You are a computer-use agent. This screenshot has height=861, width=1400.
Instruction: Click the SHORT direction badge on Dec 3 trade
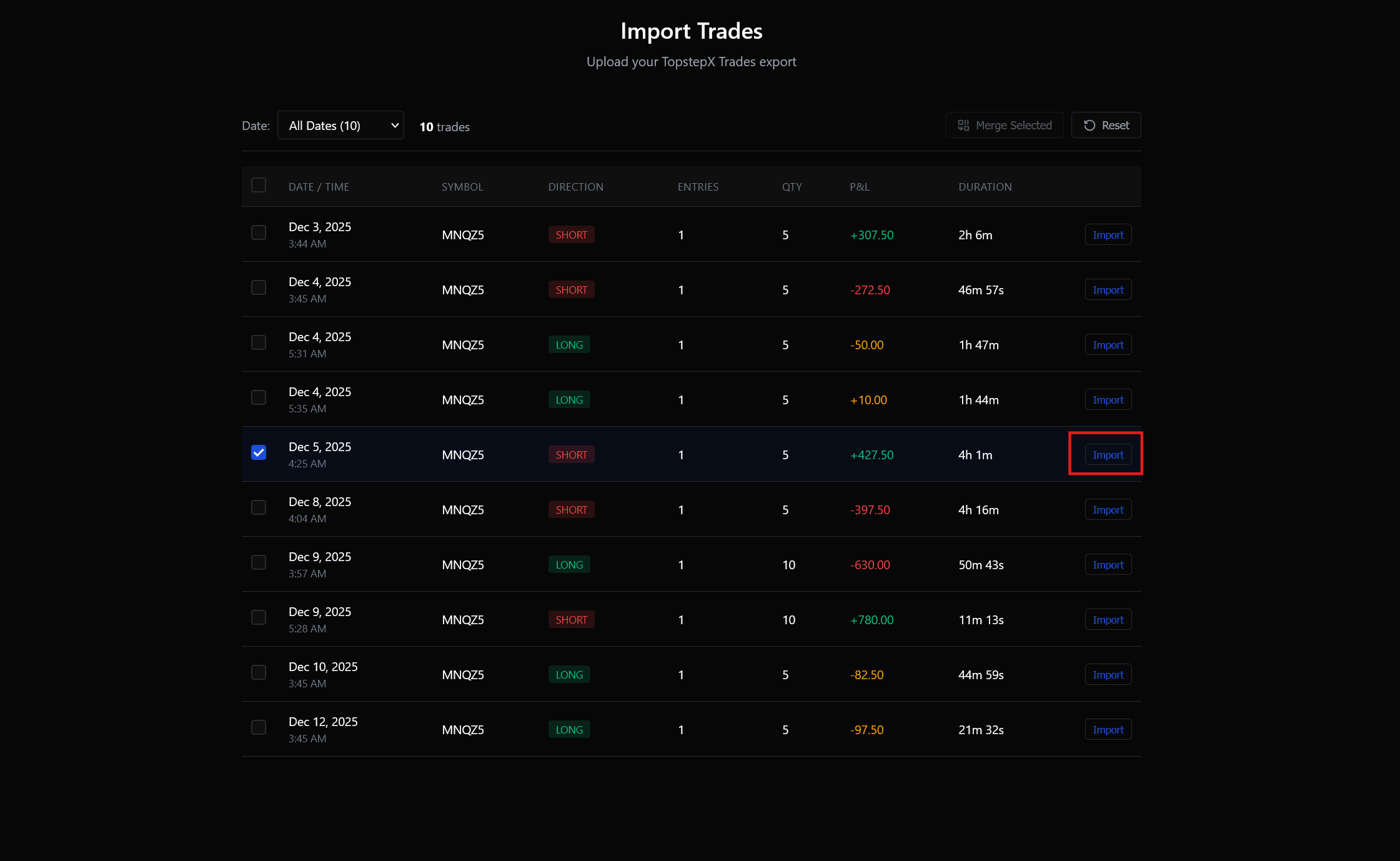pos(570,234)
